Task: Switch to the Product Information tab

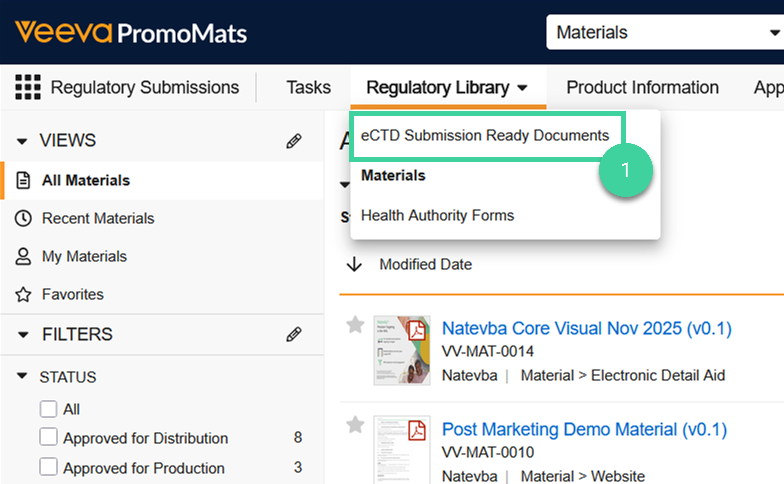Action: pos(642,88)
